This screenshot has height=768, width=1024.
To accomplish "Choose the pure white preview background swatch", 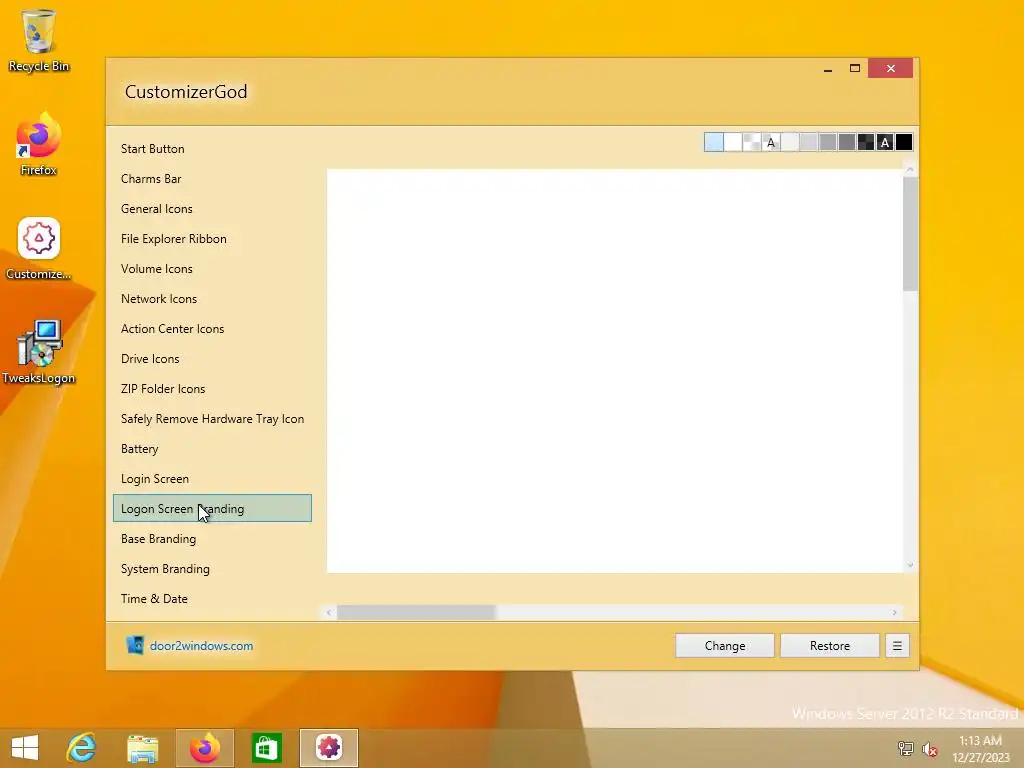I will tap(733, 142).
